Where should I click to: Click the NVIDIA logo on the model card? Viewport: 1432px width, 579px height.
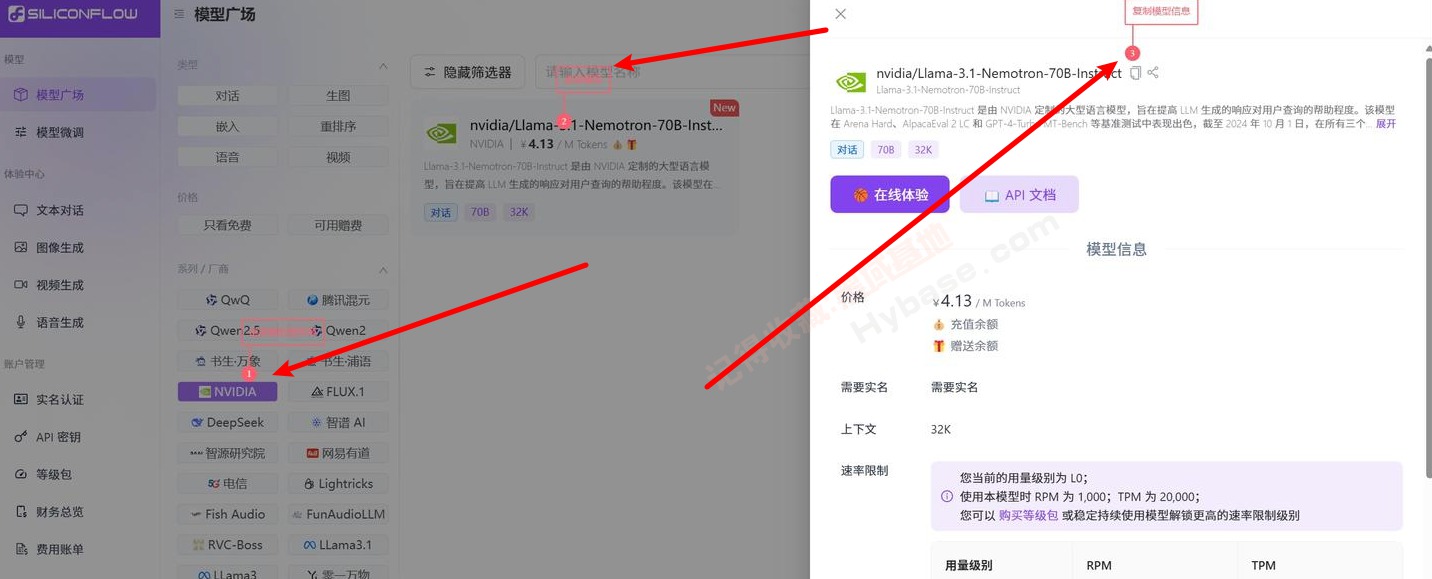point(441,134)
